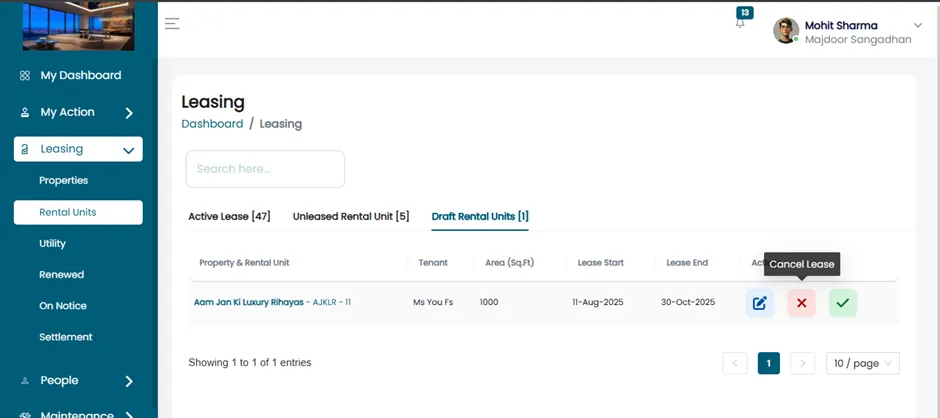Screen dimensions: 940x418
Task: Open notifications bell with 13 badge
Action: [x=741, y=22]
